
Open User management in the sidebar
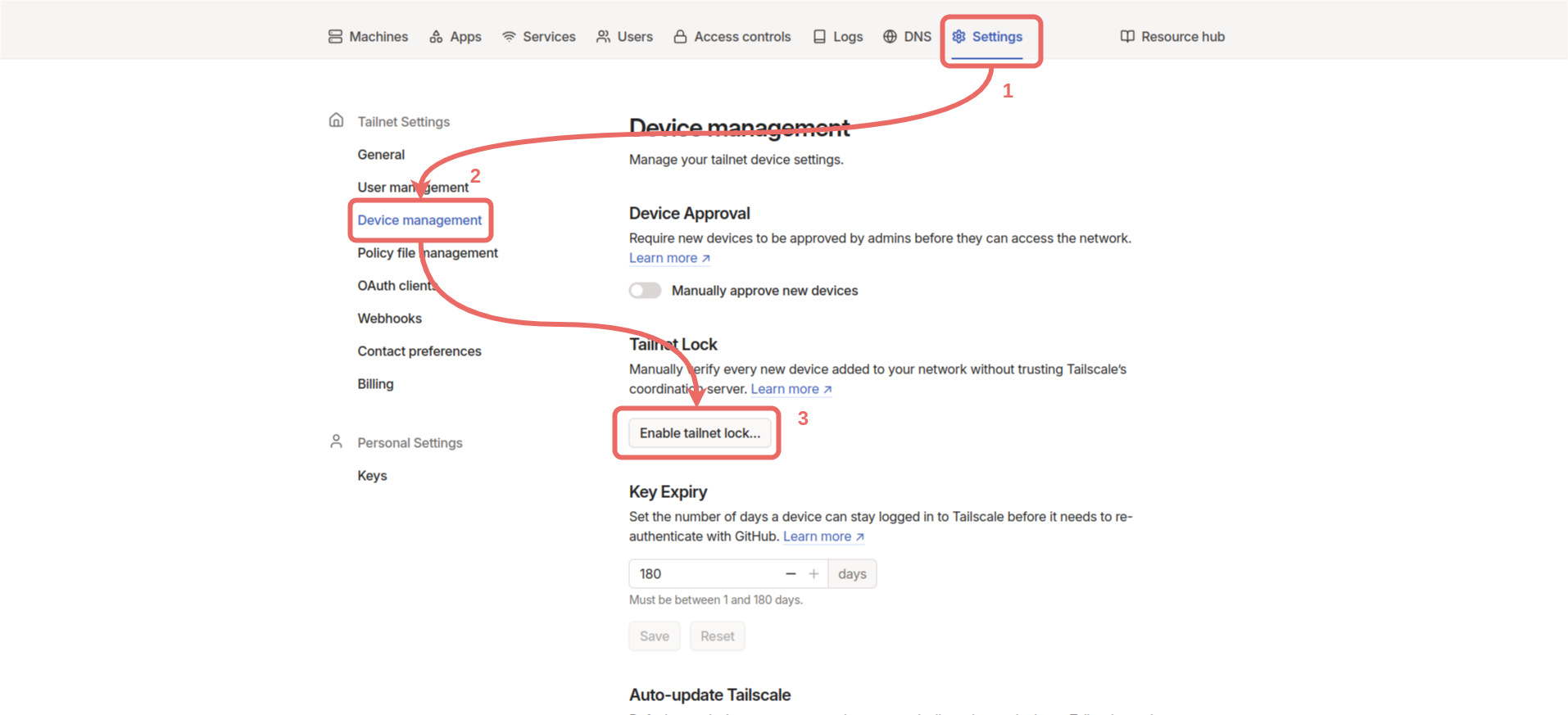(413, 188)
